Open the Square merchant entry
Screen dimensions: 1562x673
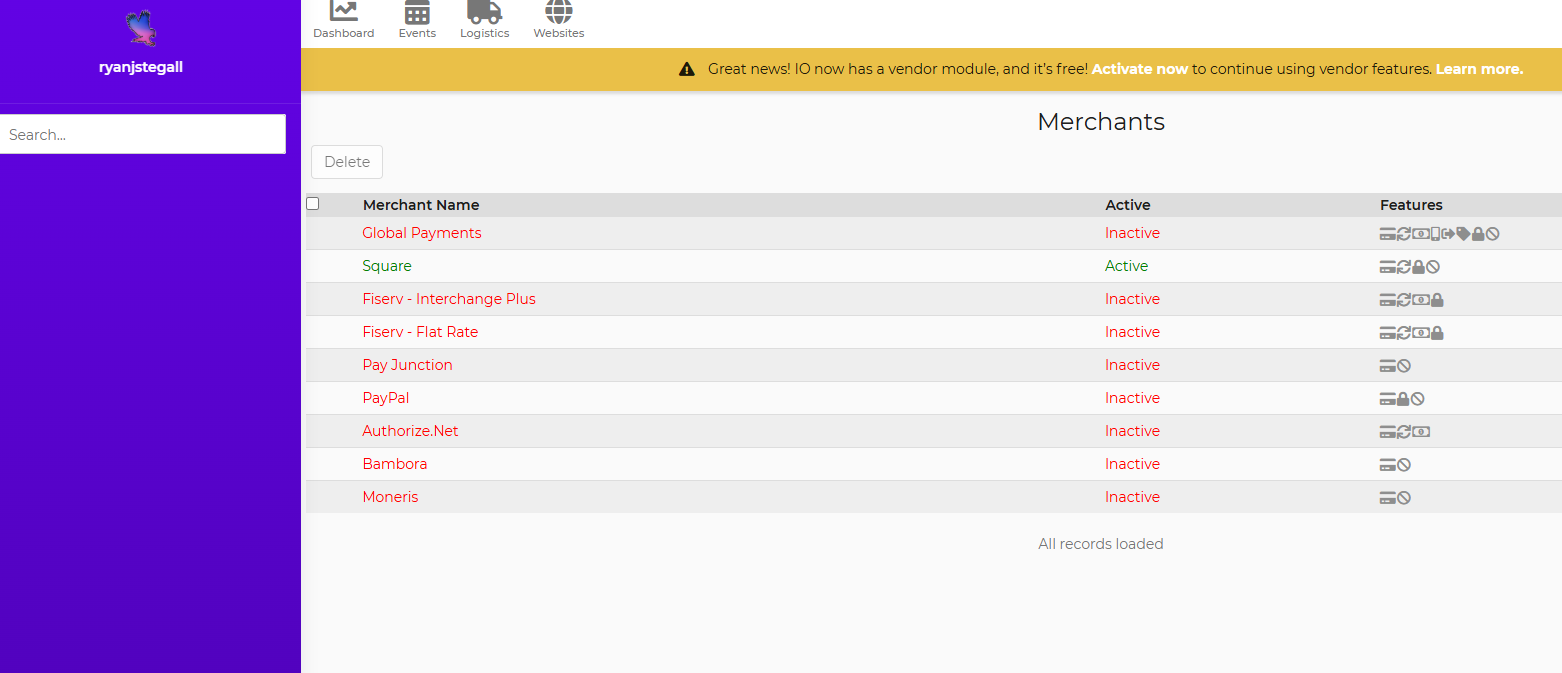(x=387, y=266)
